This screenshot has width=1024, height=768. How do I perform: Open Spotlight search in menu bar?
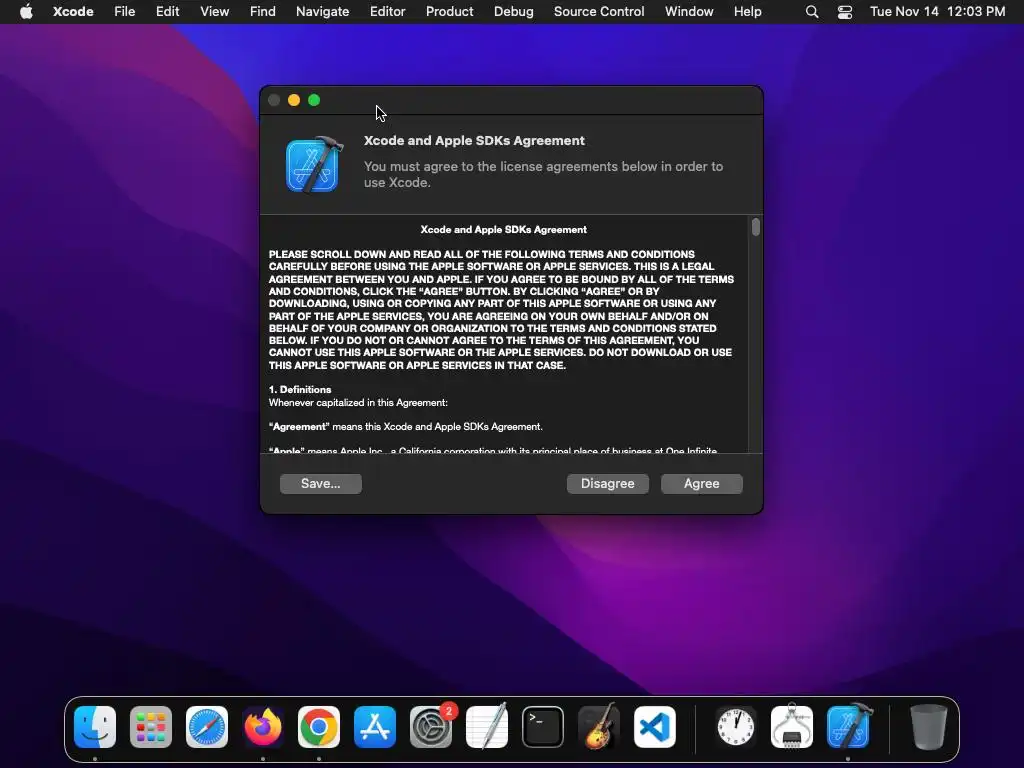tap(812, 12)
